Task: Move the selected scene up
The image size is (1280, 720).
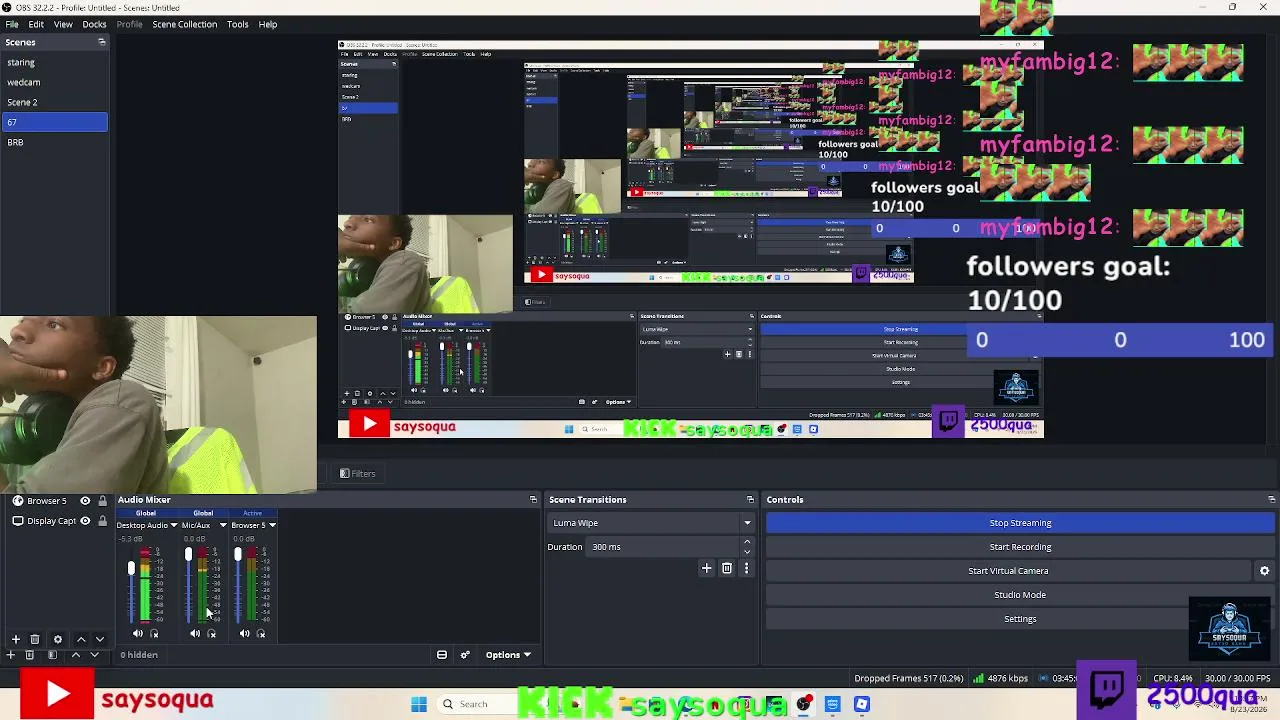Action: pyautogui.click(x=75, y=655)
